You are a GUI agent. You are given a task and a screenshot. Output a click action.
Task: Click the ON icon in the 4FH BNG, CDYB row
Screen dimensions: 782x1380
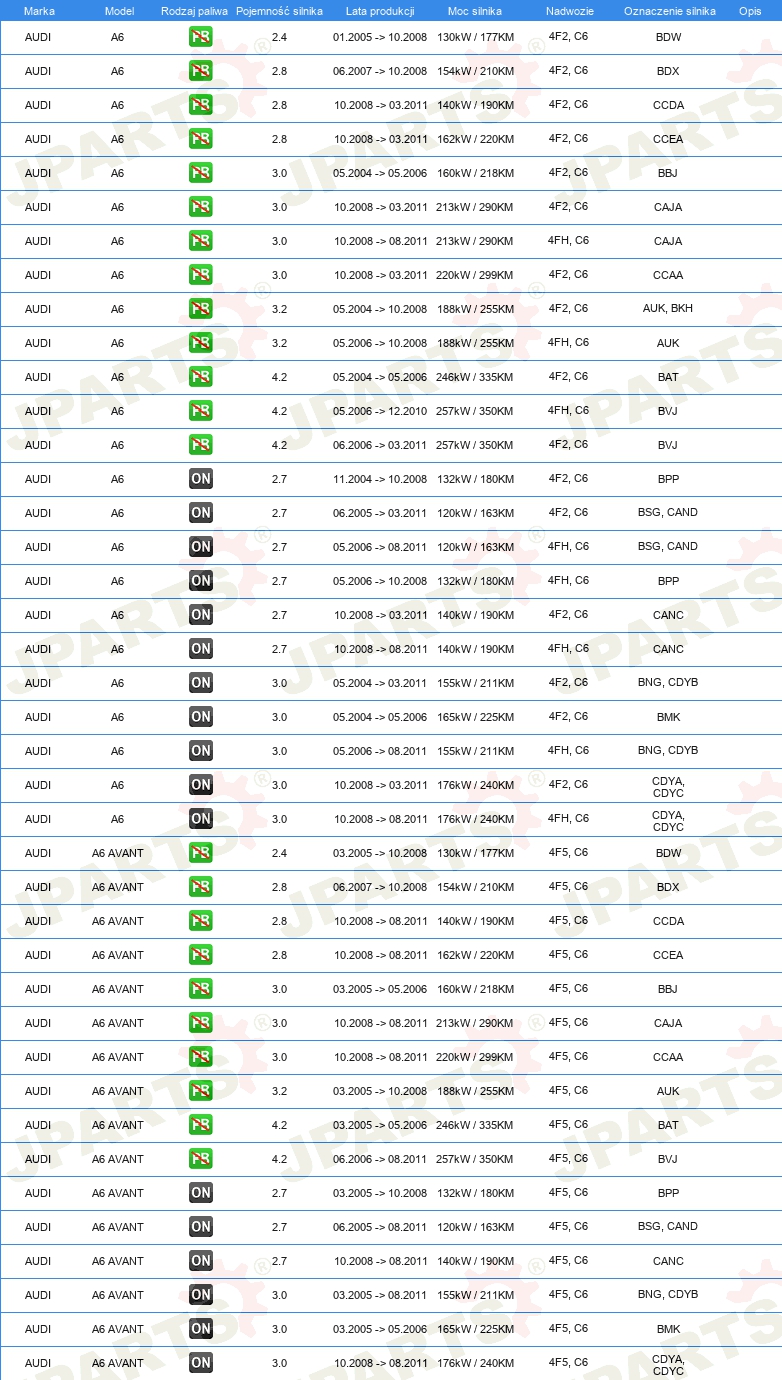(x=201, y=752)
